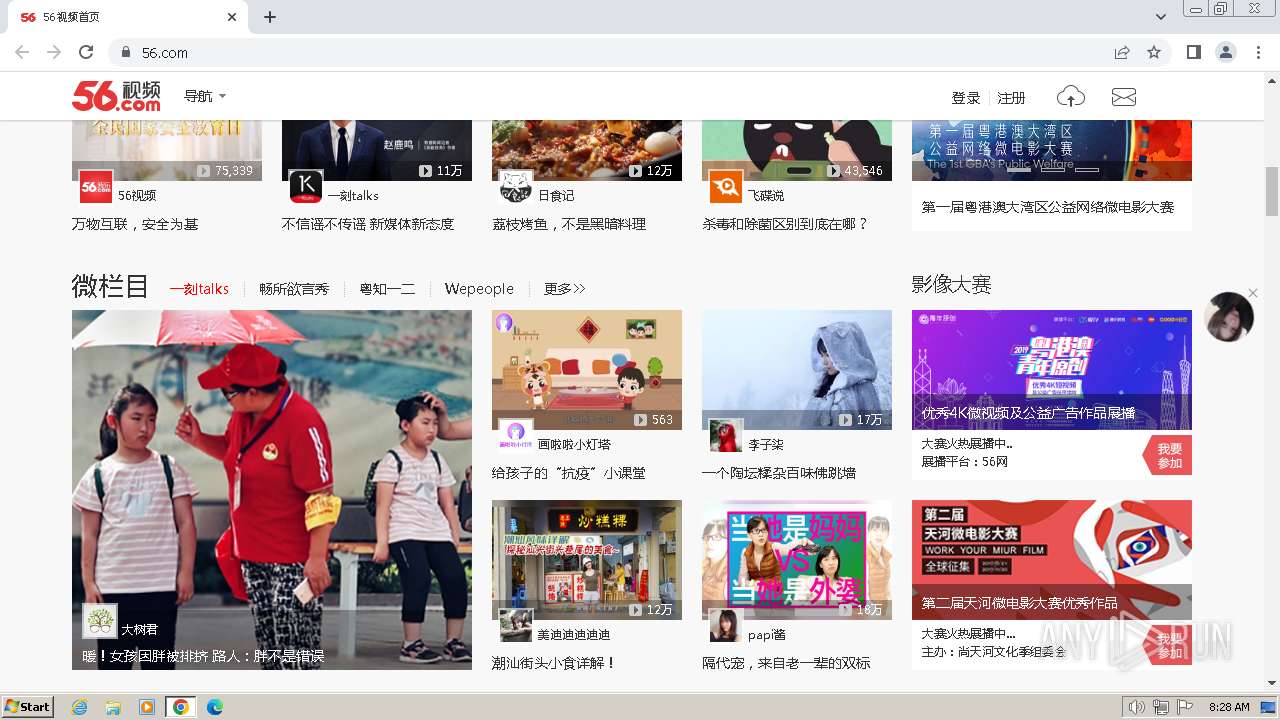Click the 李子柒 channel avatar
Screen dimensions: 1280x720
tap(726, 436)
